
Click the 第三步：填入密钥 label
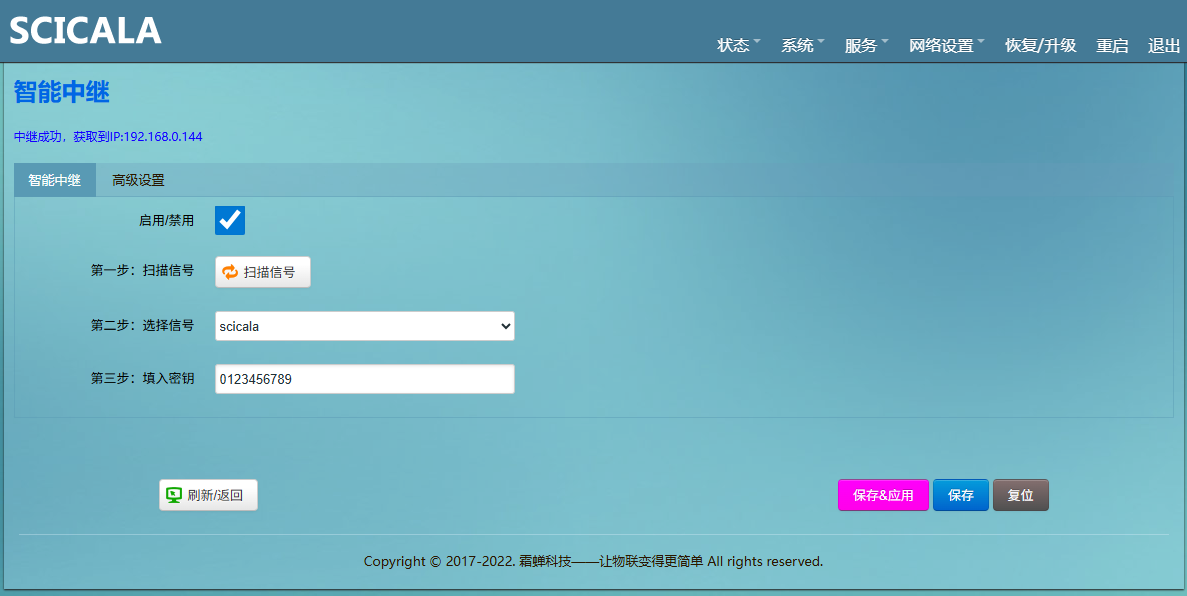tap(142, 378)
